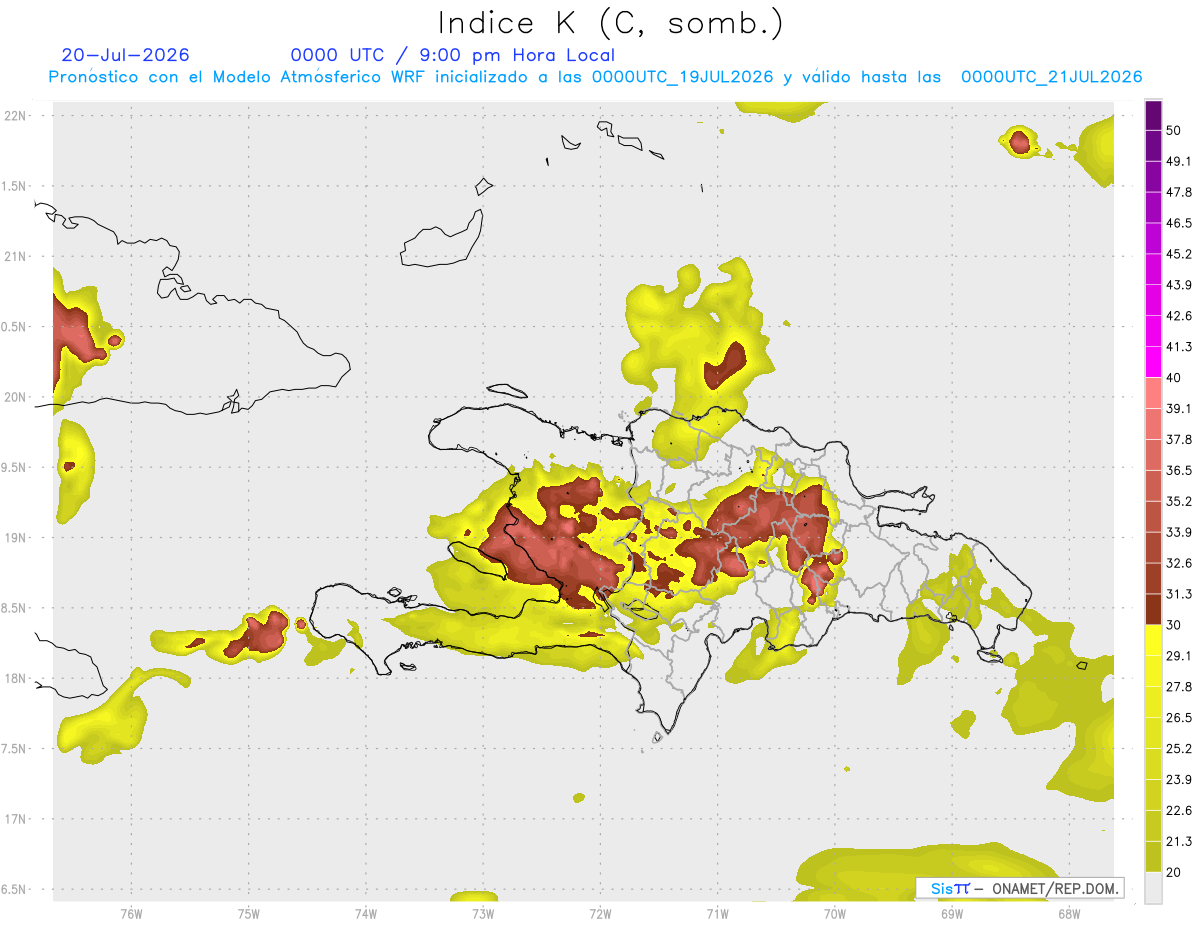Select the date text '20-Jul-2026'

click(x=125, y=55)
